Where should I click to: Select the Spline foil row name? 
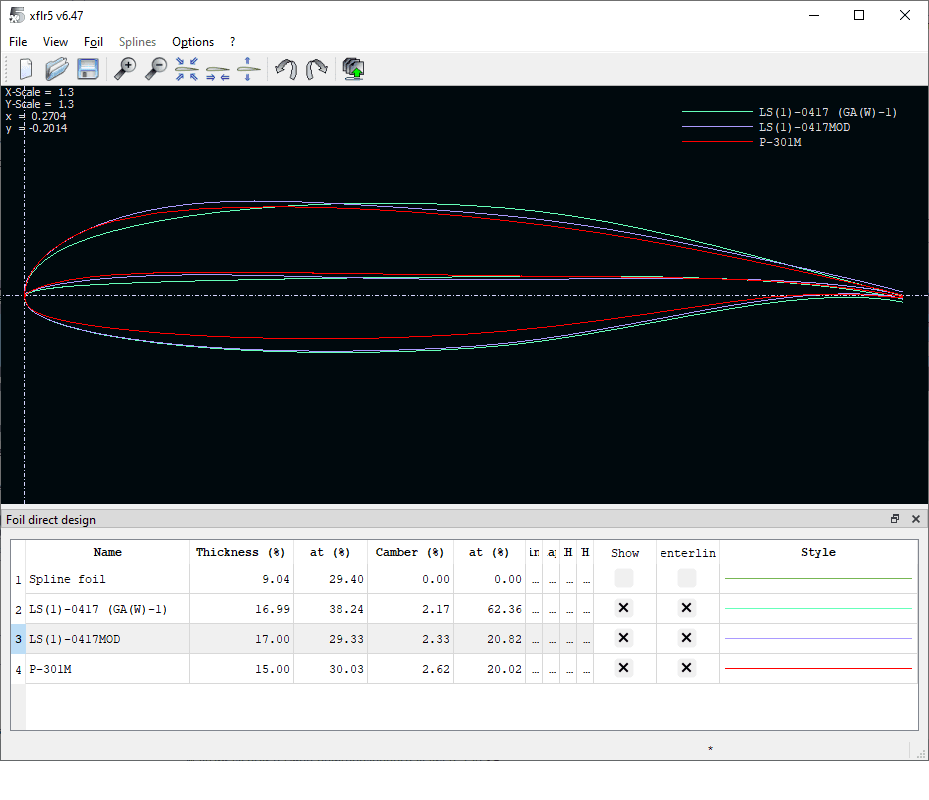pos(67,579)
